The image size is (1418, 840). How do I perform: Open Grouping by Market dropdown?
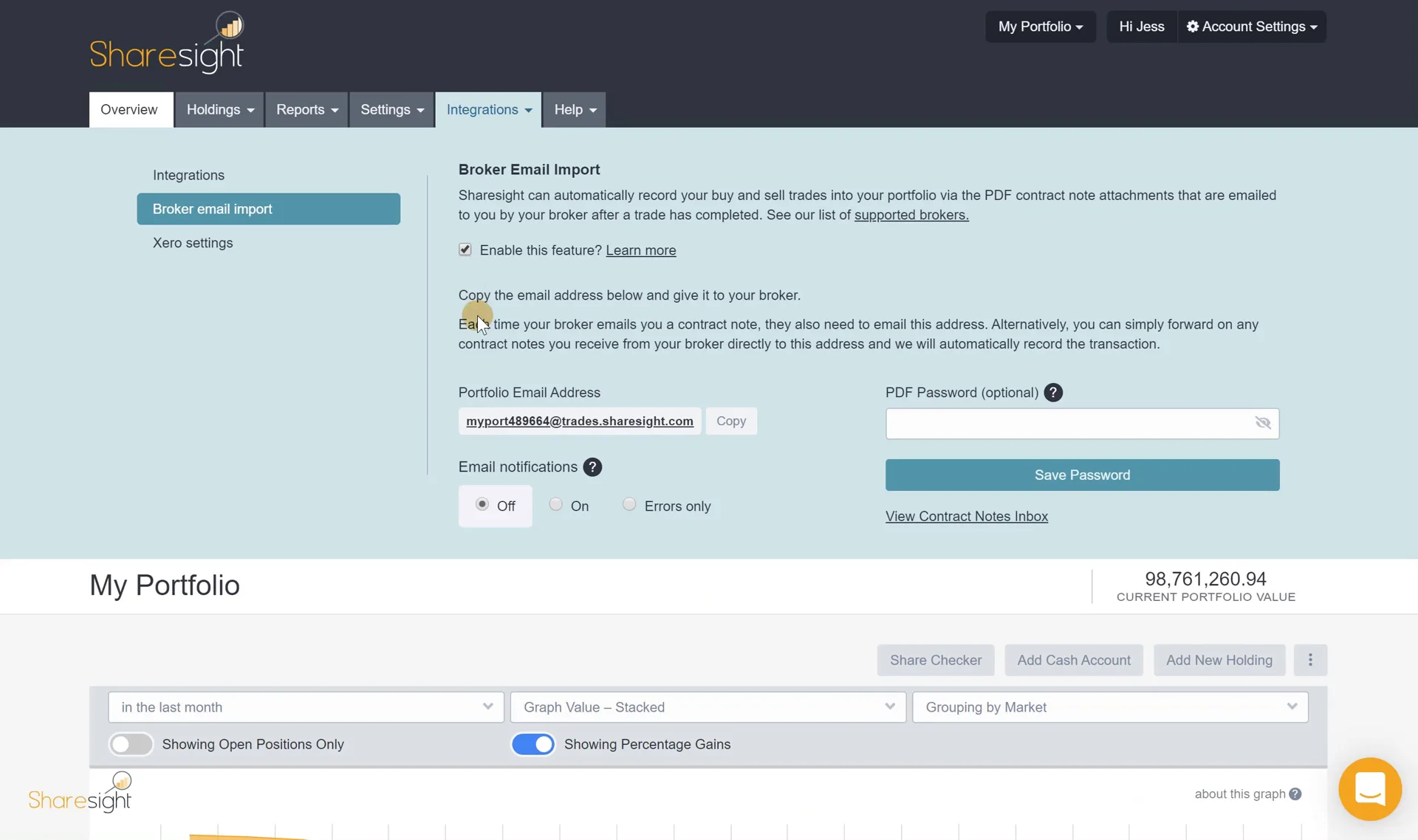click(1109, 707)
